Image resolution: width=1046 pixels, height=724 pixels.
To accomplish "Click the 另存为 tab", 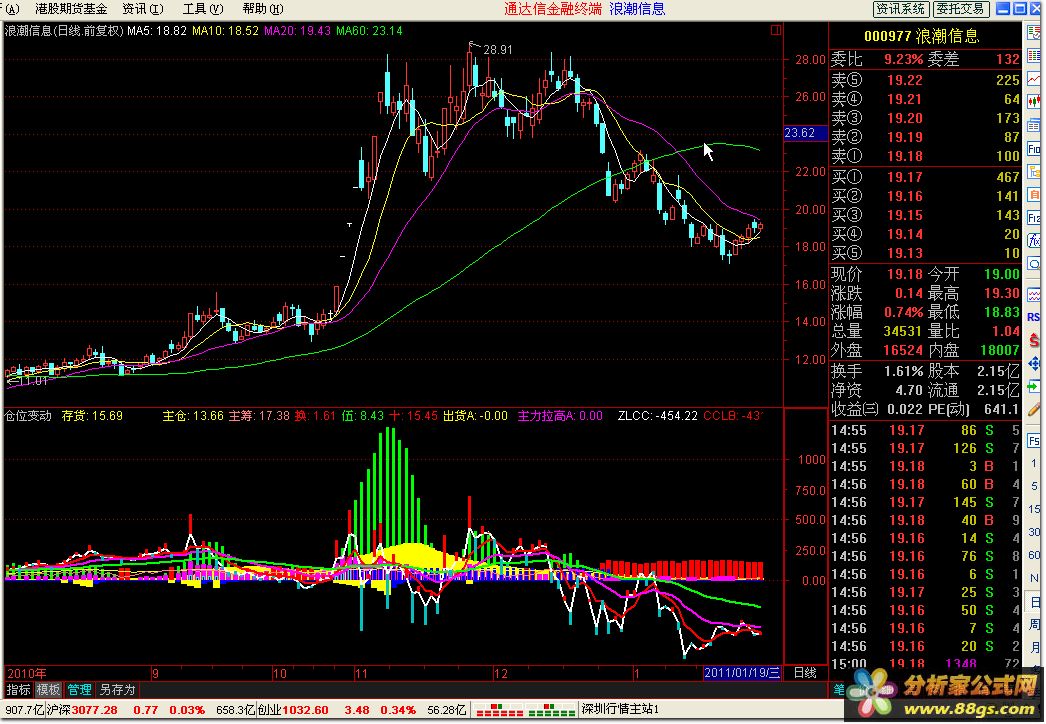I will 117,689.
